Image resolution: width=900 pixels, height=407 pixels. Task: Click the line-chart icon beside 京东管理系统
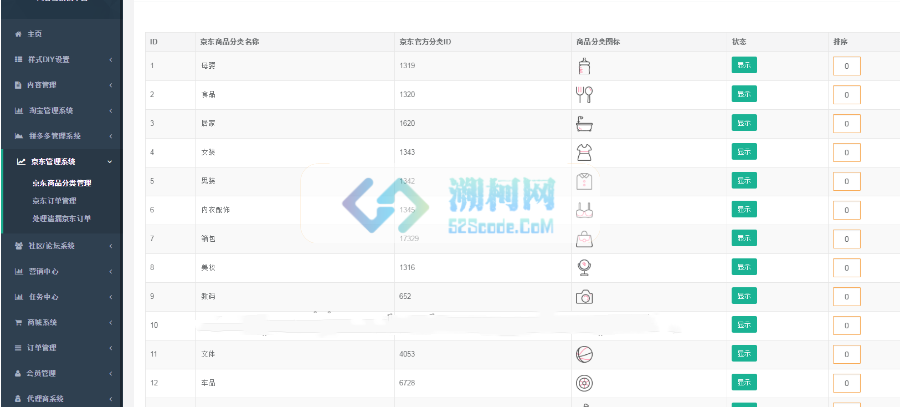pos(21,162)
